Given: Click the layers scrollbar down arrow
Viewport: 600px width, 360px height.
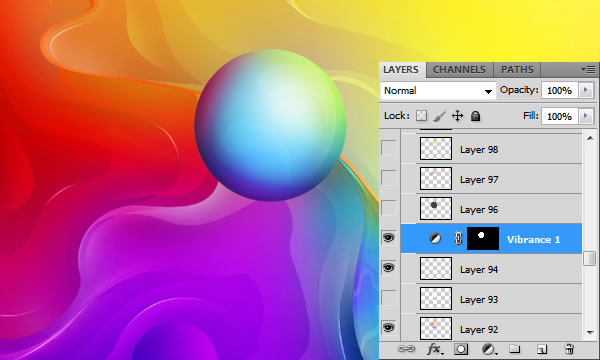Looking at the screenshot, I should (x=590, y=332).
